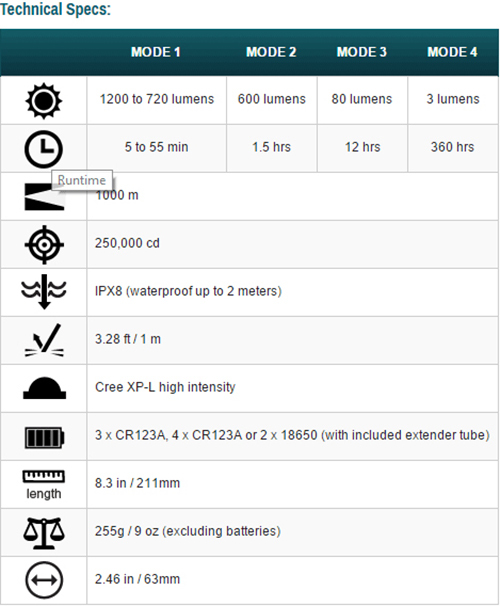Click the sun brightness output icon
This screenshot has height=606, width=500.
[x=44, y=100]
